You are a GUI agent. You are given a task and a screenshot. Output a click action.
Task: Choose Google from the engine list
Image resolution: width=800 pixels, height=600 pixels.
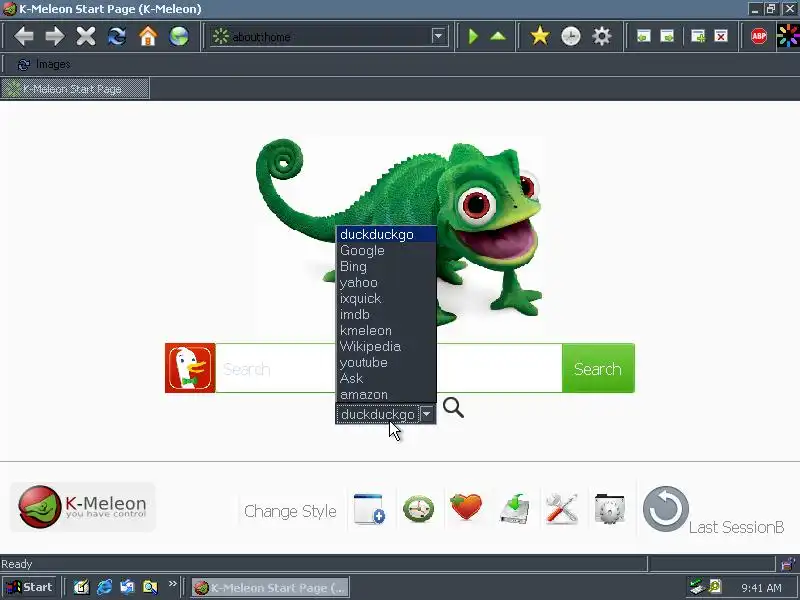click(x=386, y=251)
